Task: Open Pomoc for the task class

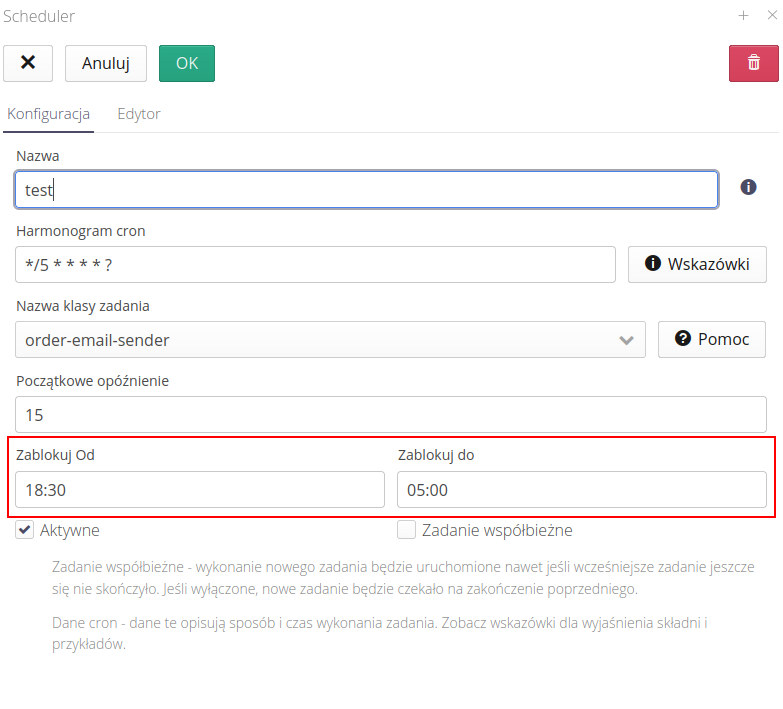Action: coord(712,339)
